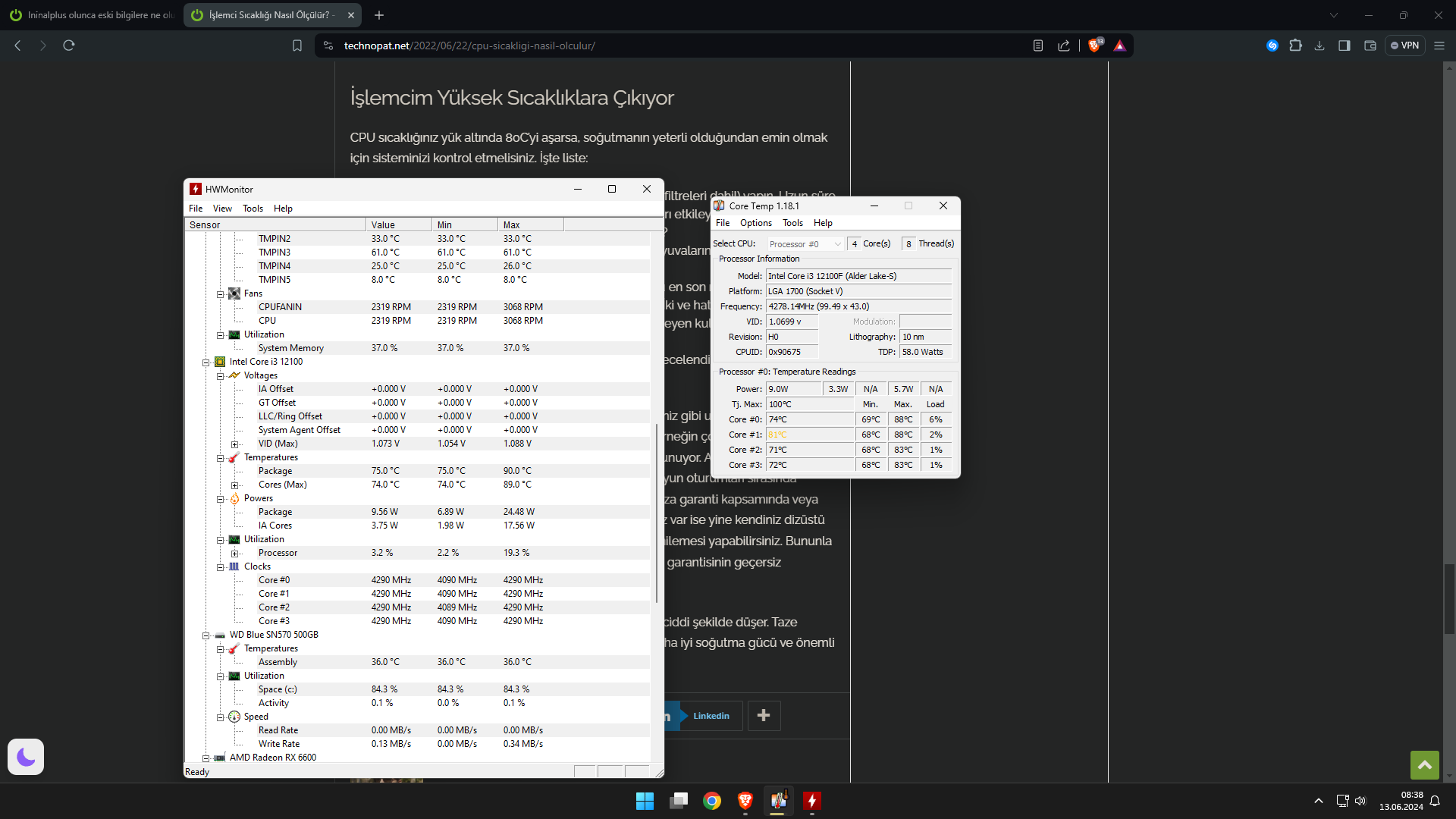
Task: Click the plus more-sharing button
Action: tap(764, 716)
